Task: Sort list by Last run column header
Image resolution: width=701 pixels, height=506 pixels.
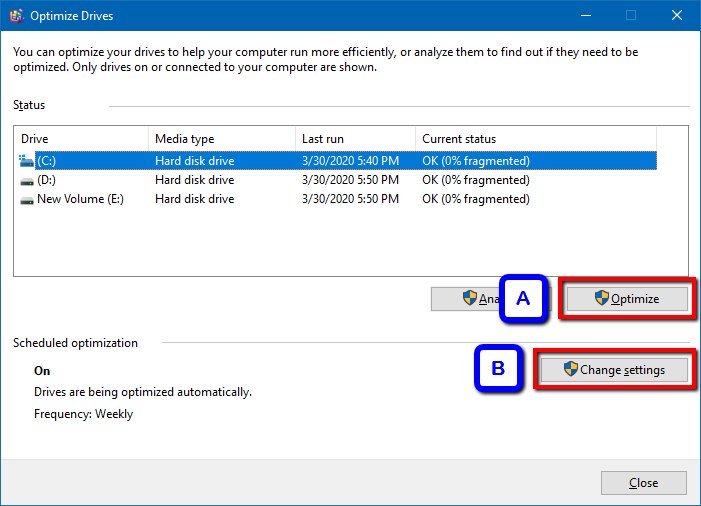Action: coord(354,139)
